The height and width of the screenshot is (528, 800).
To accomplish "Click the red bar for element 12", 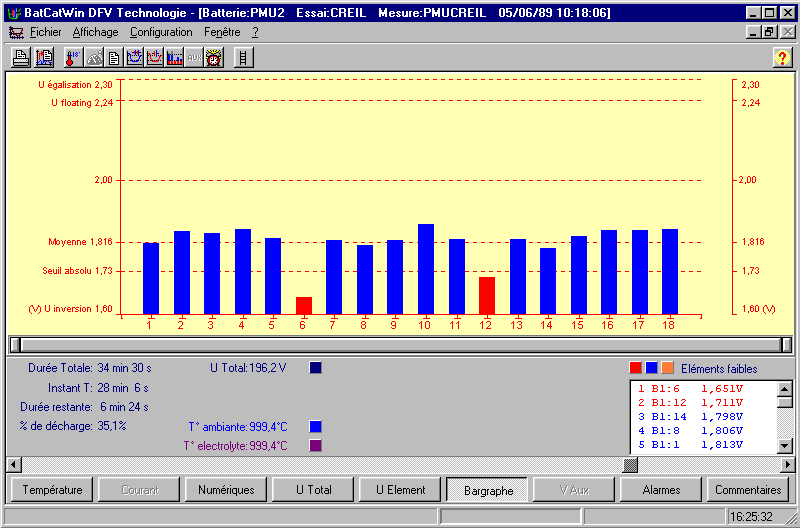I will (487, 296).
